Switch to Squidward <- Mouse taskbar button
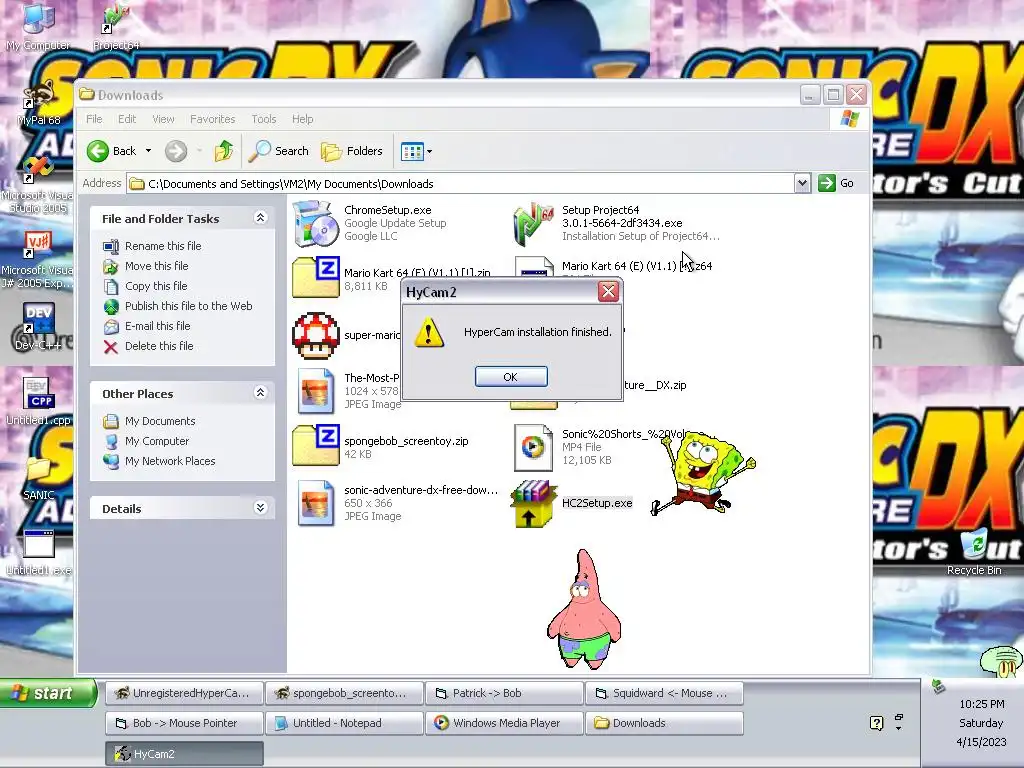This screenshot has width=1024, height=768. tap(664, 693)
